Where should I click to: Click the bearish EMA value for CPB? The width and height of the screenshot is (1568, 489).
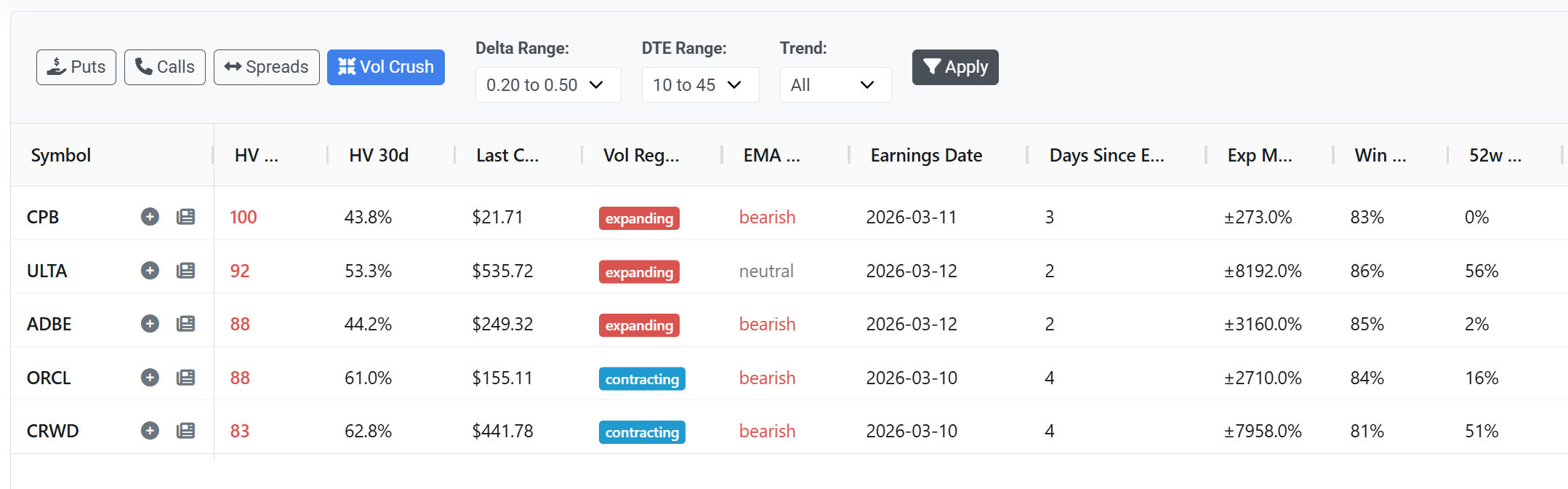point(767,217)
